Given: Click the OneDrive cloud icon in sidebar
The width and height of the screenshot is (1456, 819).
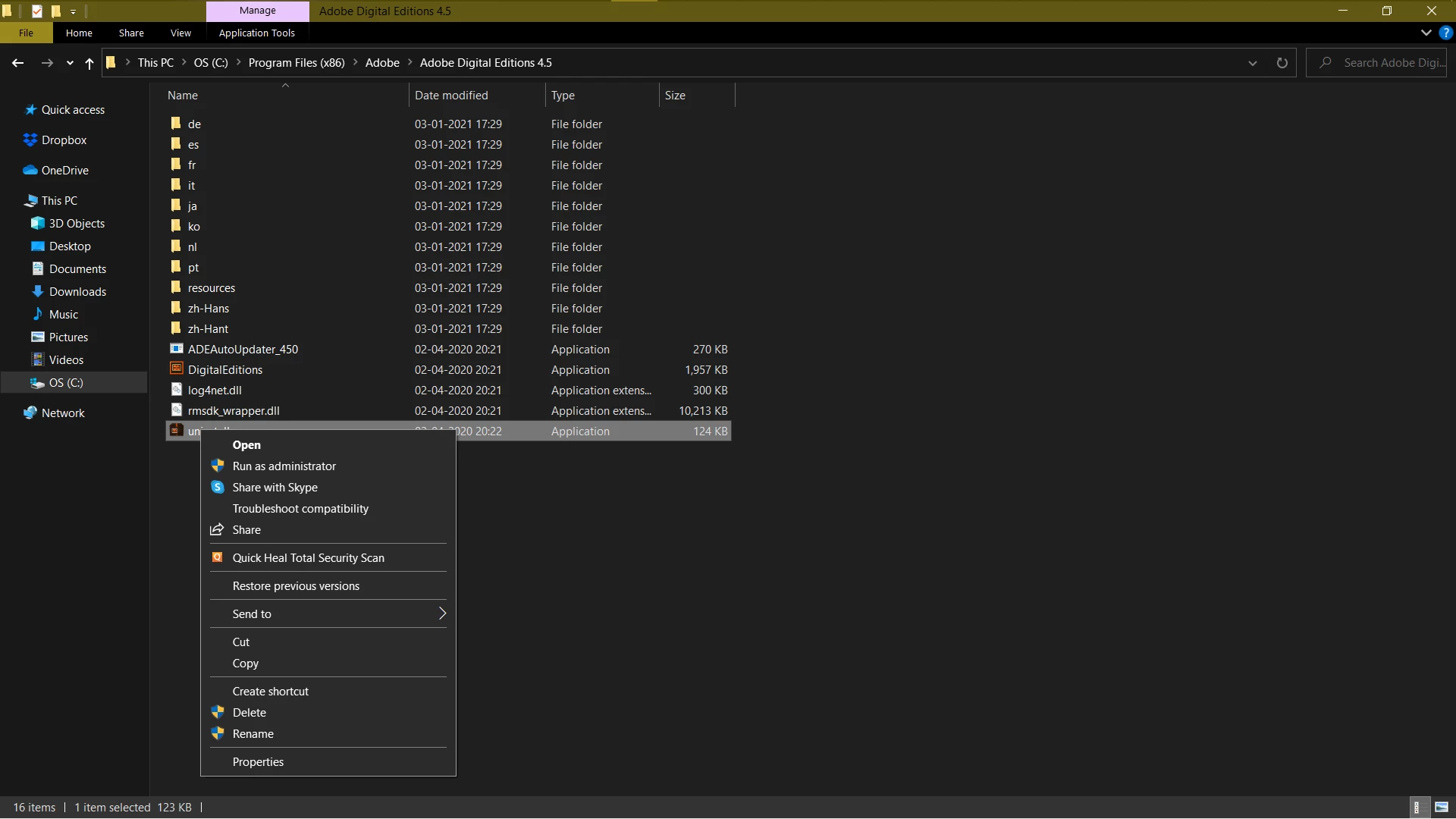Looking at the screenshot, I should [x=30, y=171].
